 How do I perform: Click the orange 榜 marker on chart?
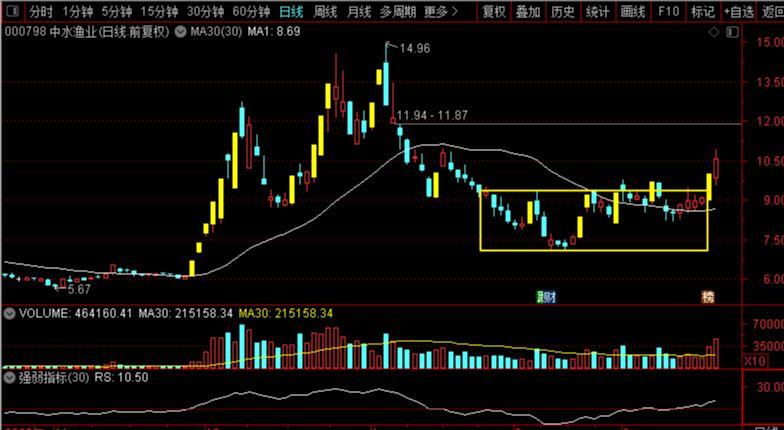coord(708,297)
